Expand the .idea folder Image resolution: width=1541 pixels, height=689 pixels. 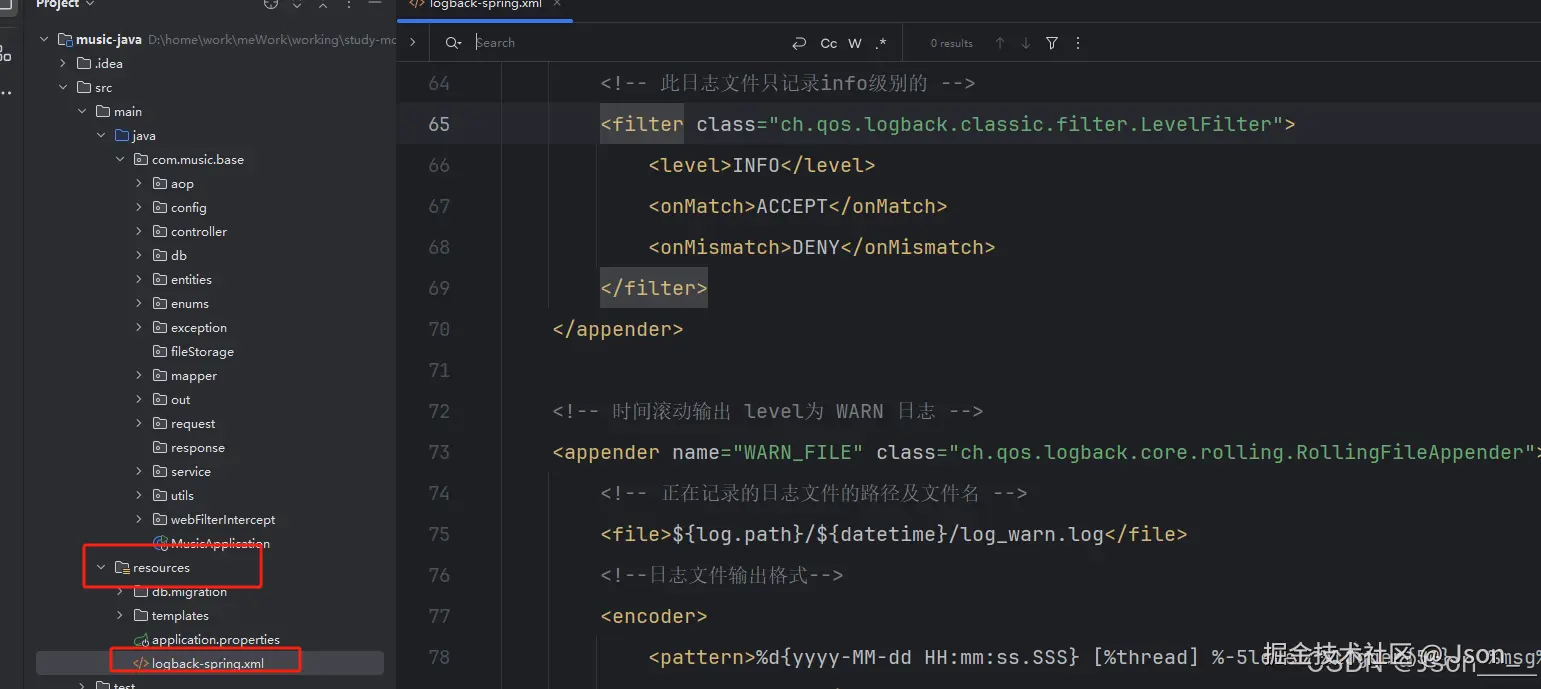point(63,64)
